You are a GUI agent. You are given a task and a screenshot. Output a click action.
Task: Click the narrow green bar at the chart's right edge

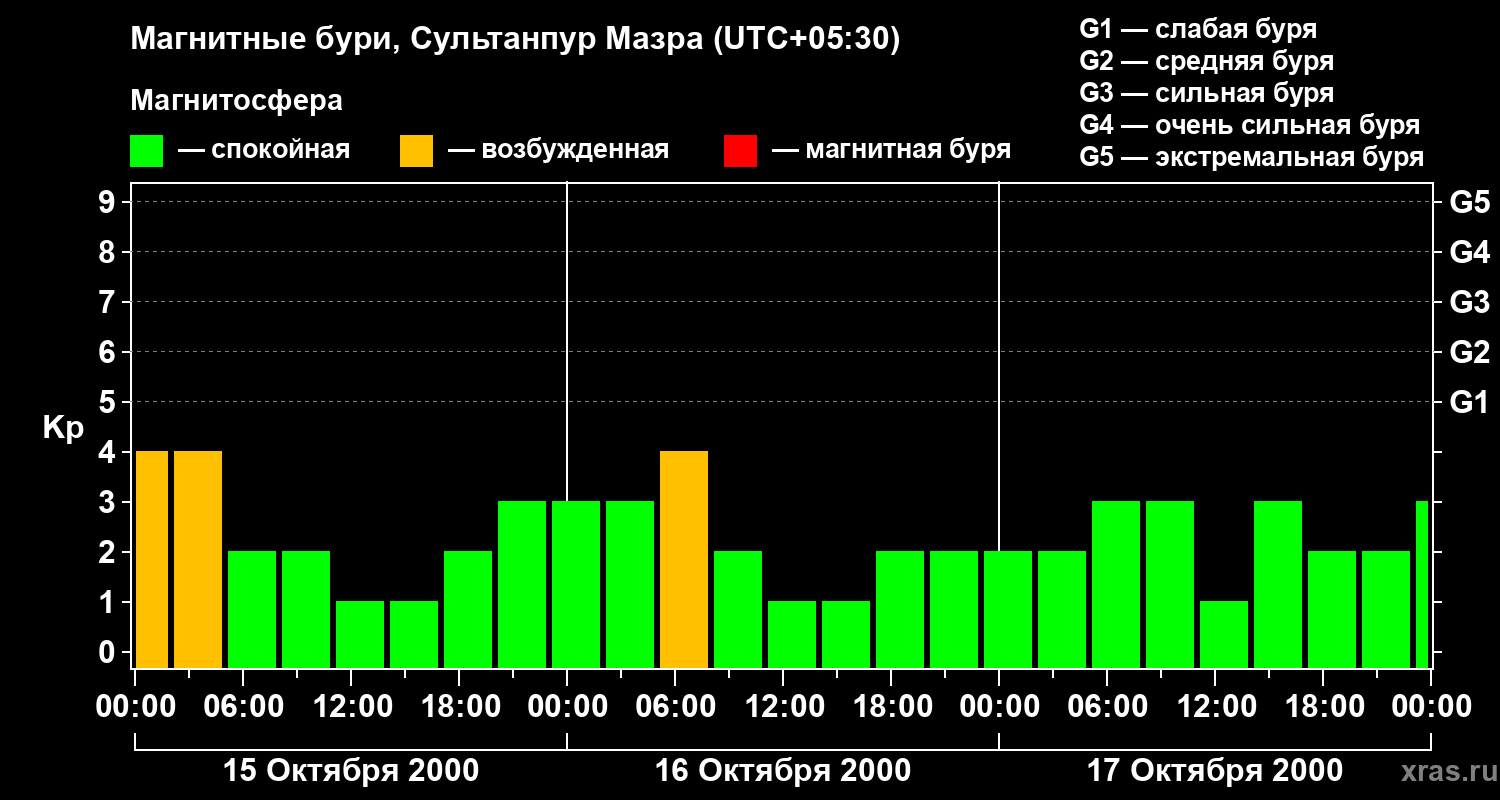pyautogui.click(x=1422, y=585)
